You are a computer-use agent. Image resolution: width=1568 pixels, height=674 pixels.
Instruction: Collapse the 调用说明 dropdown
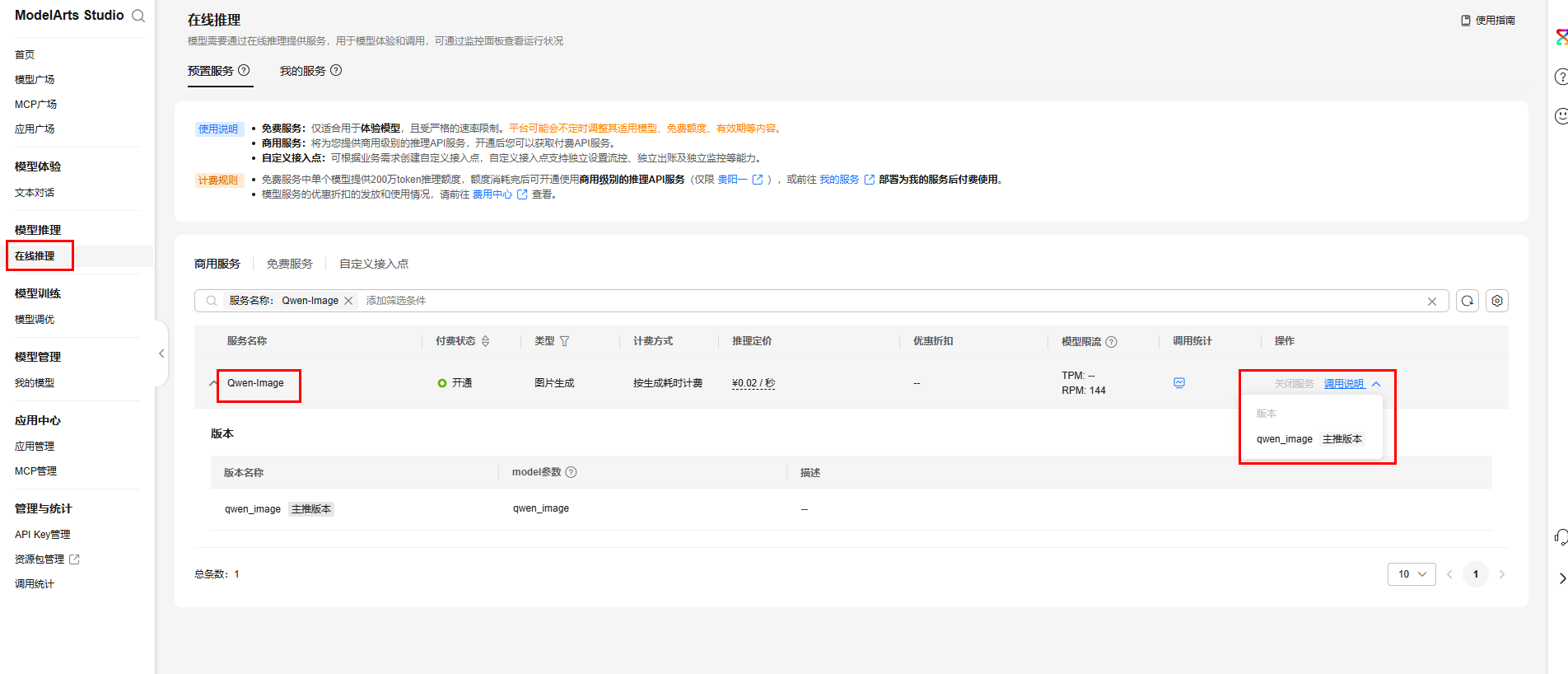1376,384
